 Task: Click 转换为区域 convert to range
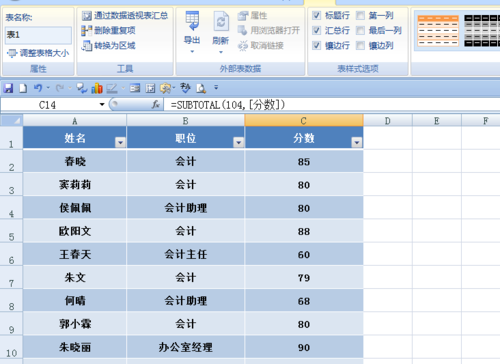(109, 45)
